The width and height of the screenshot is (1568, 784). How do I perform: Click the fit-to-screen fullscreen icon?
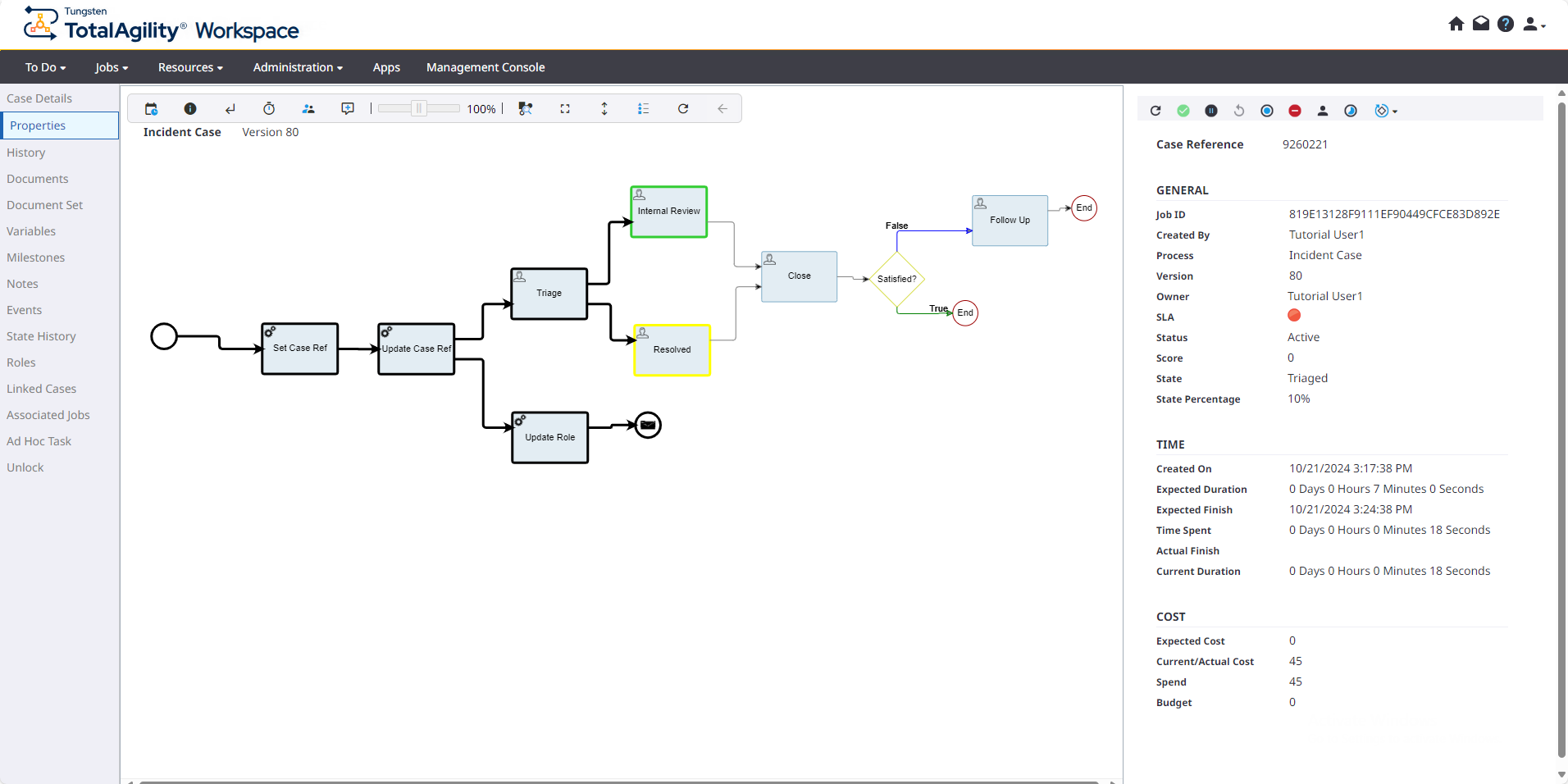[565, 109]
